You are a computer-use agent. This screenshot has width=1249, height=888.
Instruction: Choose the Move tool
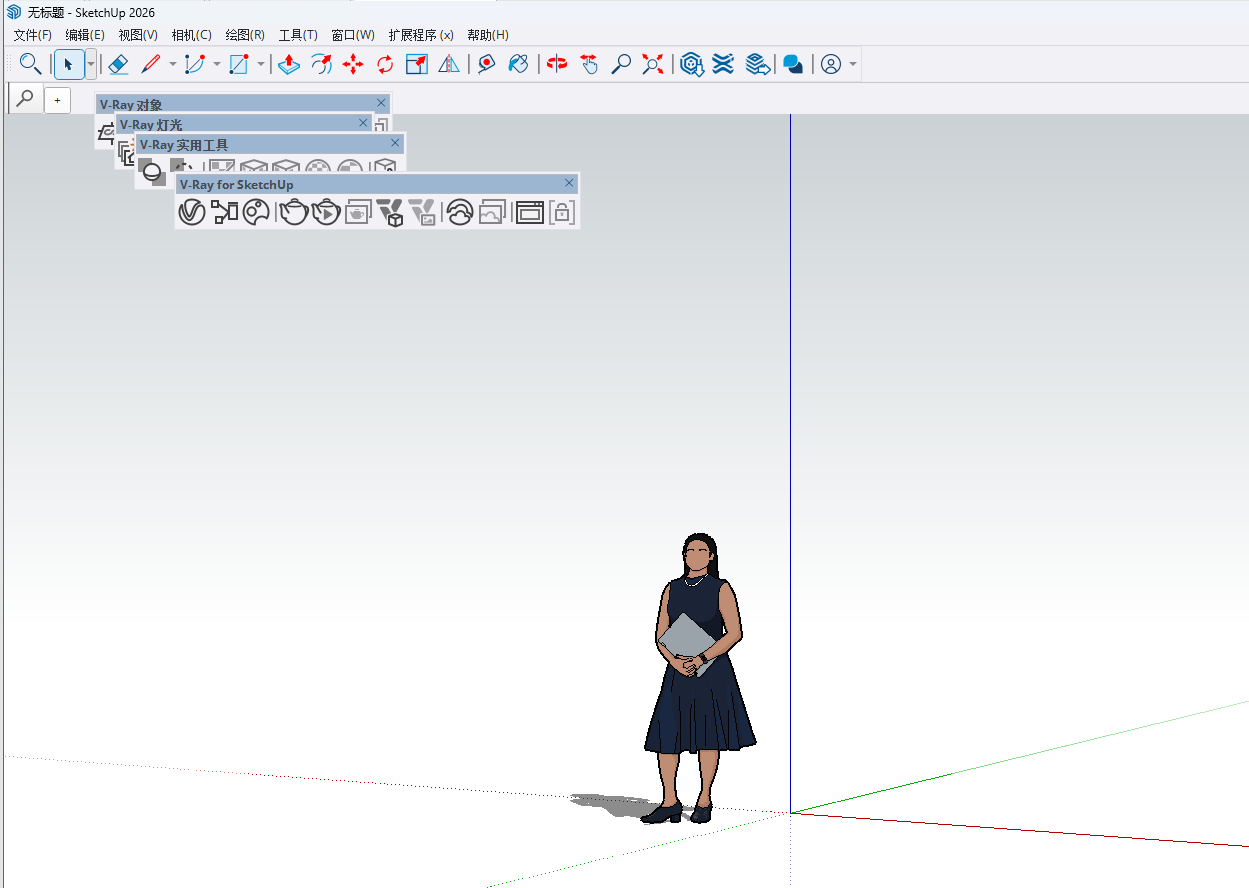coord(353,64)
